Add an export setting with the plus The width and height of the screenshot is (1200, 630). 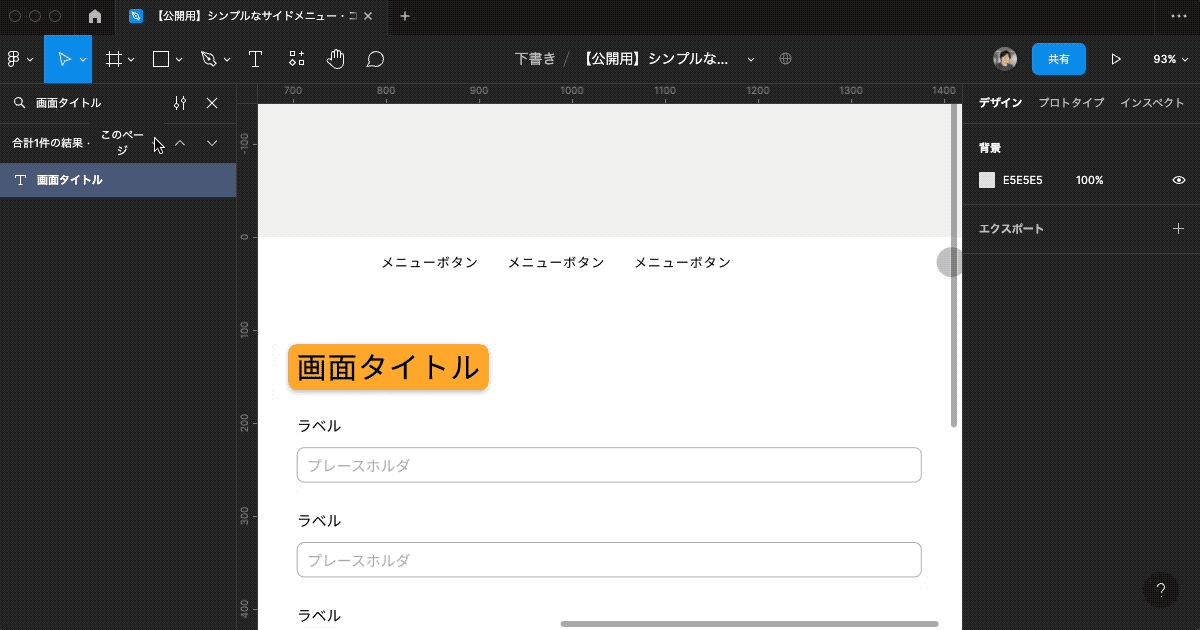[1180, 229]
